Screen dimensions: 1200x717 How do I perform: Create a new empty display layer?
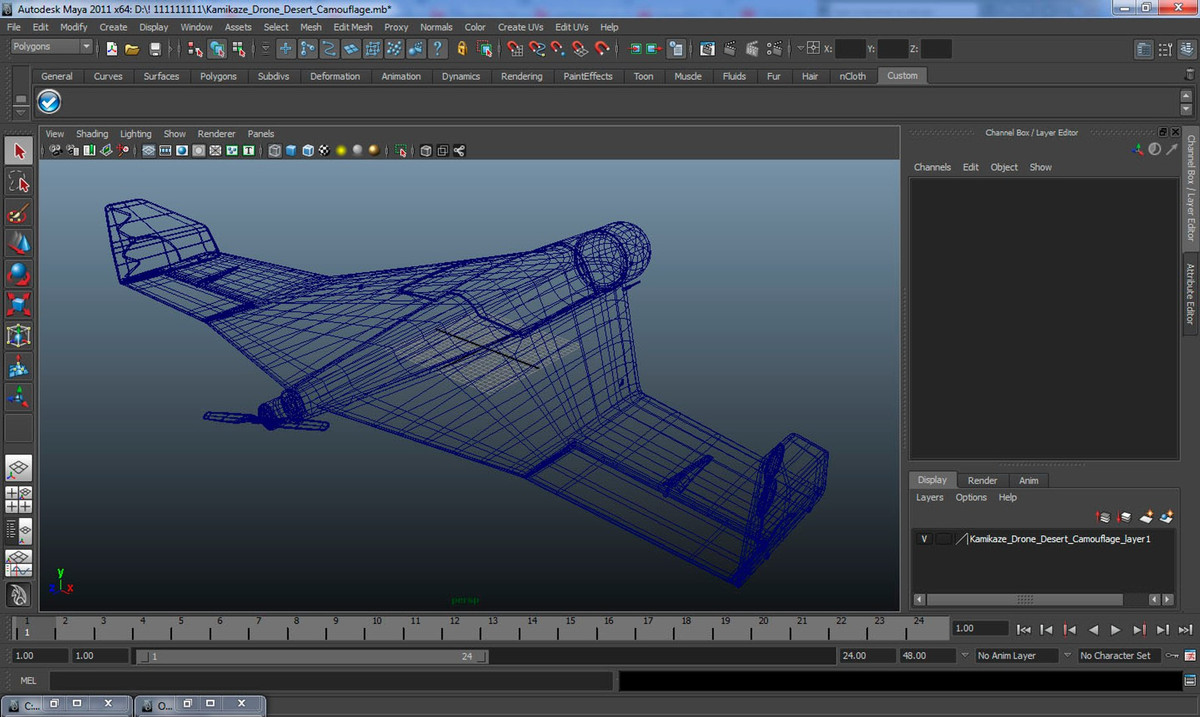(x=1146, y=517)
